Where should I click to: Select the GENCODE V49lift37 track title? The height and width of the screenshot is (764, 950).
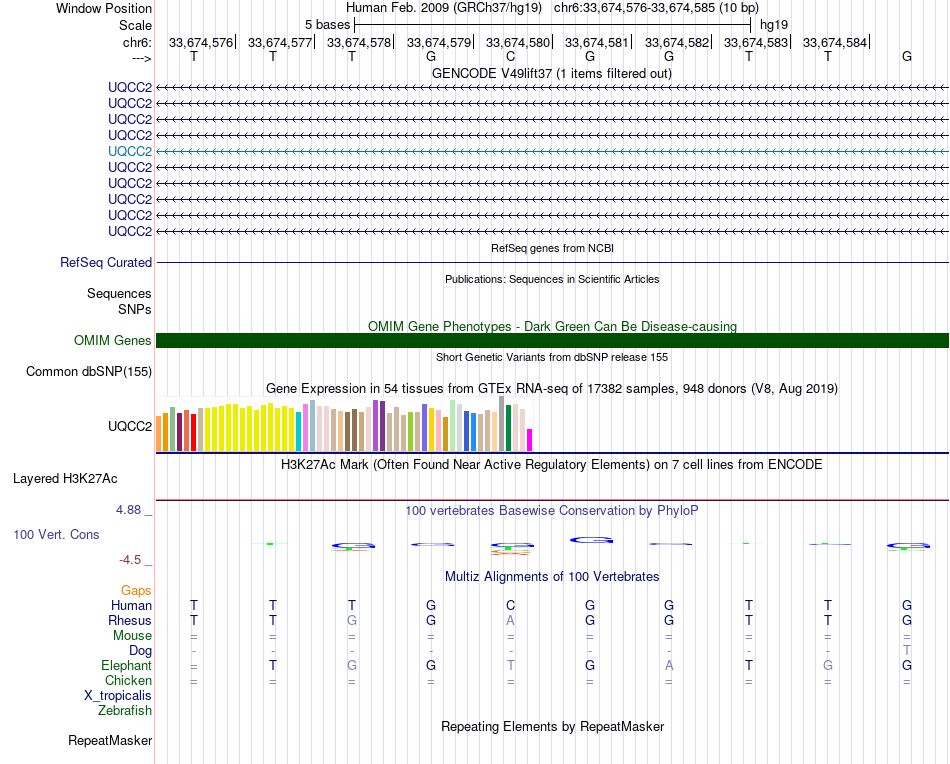552,73
